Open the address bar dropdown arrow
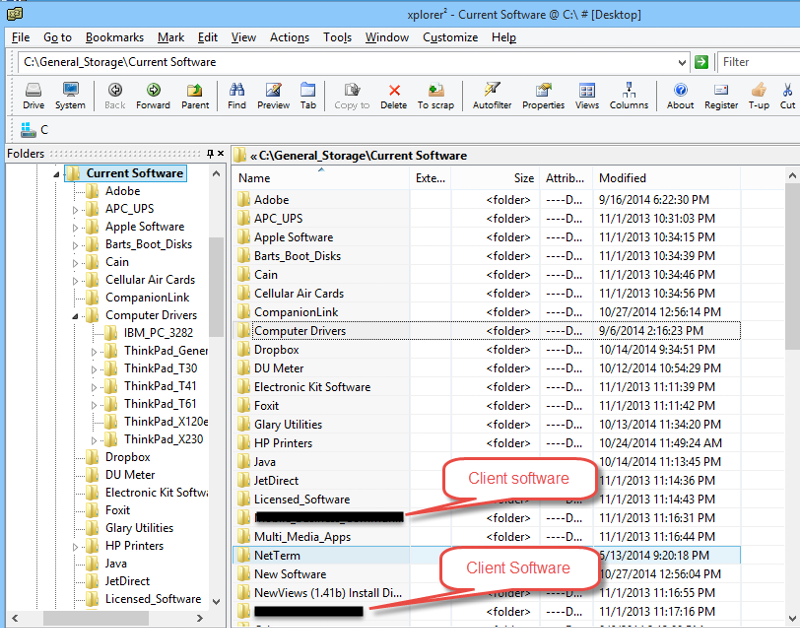Screen dimensions: 800x628 (682, 63)
